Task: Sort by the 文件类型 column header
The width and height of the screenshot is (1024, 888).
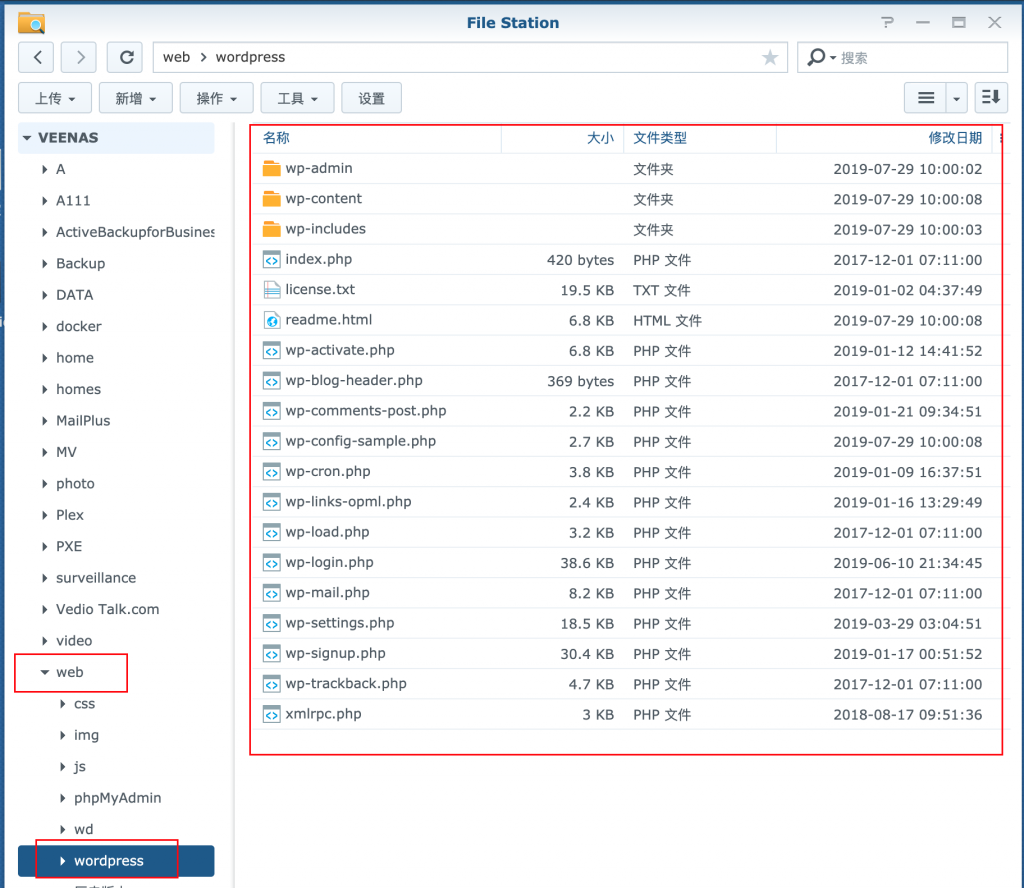Action: (660, 138)
